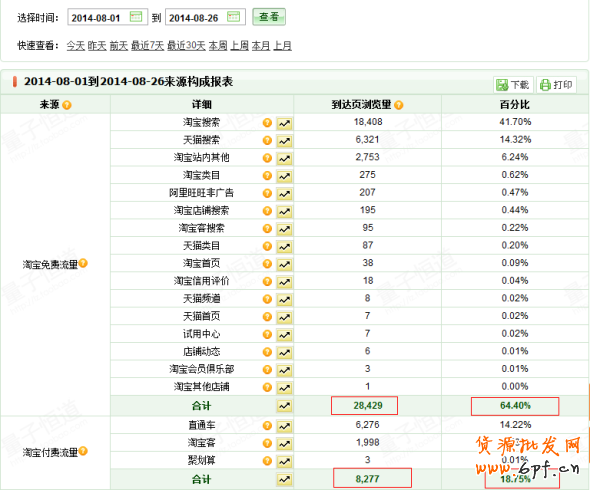Viewport: 590px width, 490px height.
Task: Open help tooltip for 直通车
Action: [267, 425]
